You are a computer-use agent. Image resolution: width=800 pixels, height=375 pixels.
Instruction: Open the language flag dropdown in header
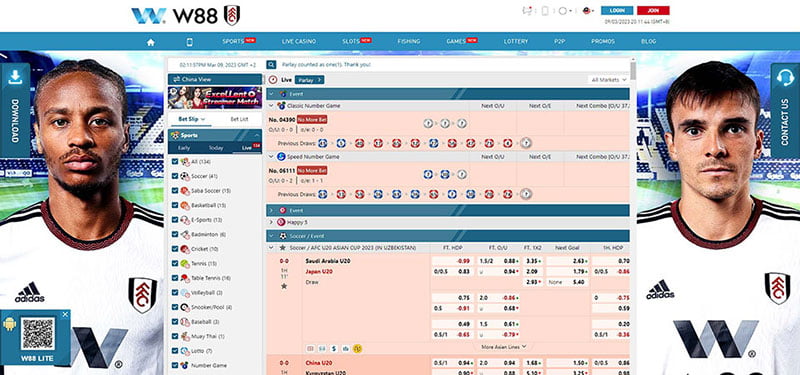pos(588,11)
